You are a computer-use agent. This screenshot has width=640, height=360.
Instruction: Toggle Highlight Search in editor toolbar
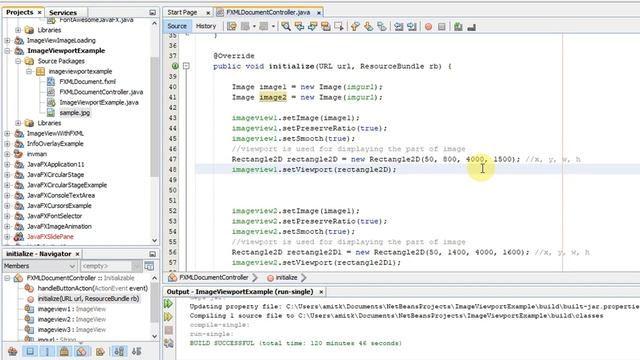click(325, 27)
